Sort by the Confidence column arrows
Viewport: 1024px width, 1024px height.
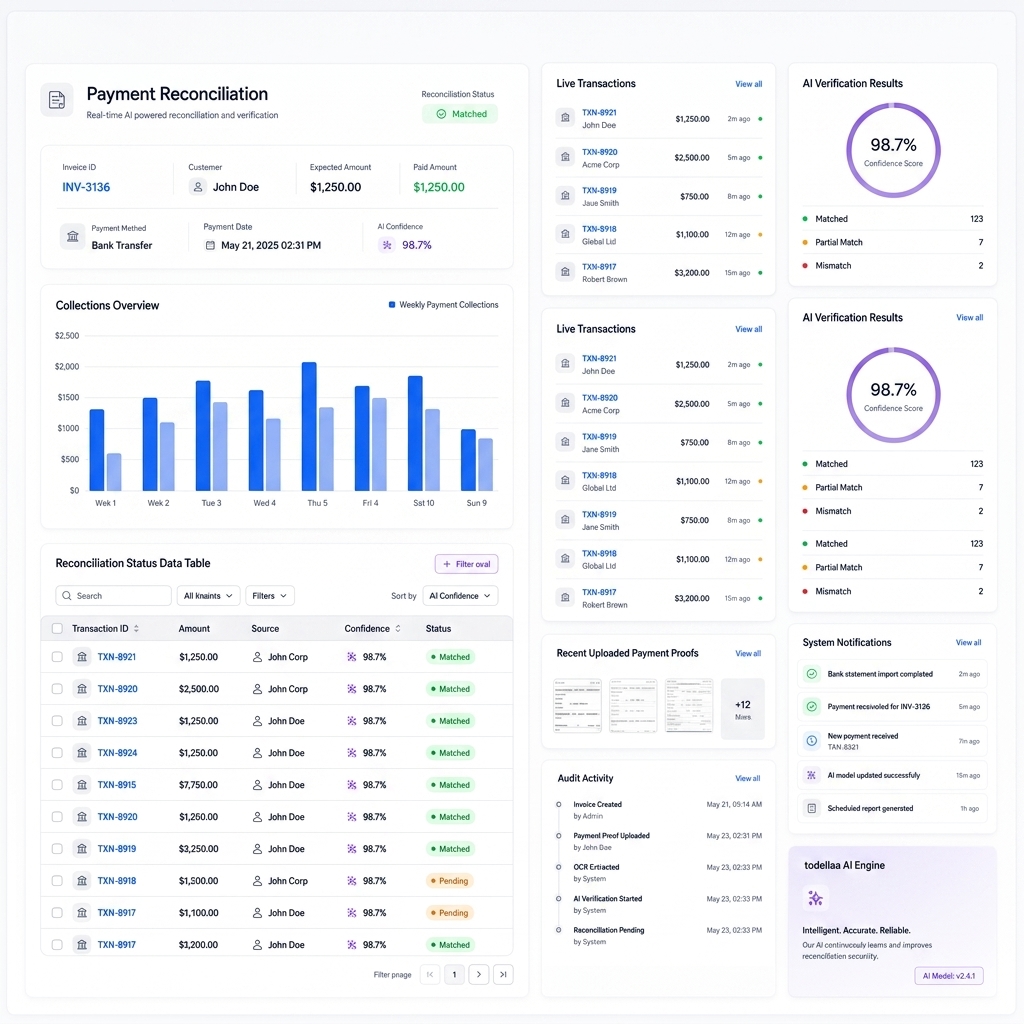pyautogui.click(x=398, y=628)
